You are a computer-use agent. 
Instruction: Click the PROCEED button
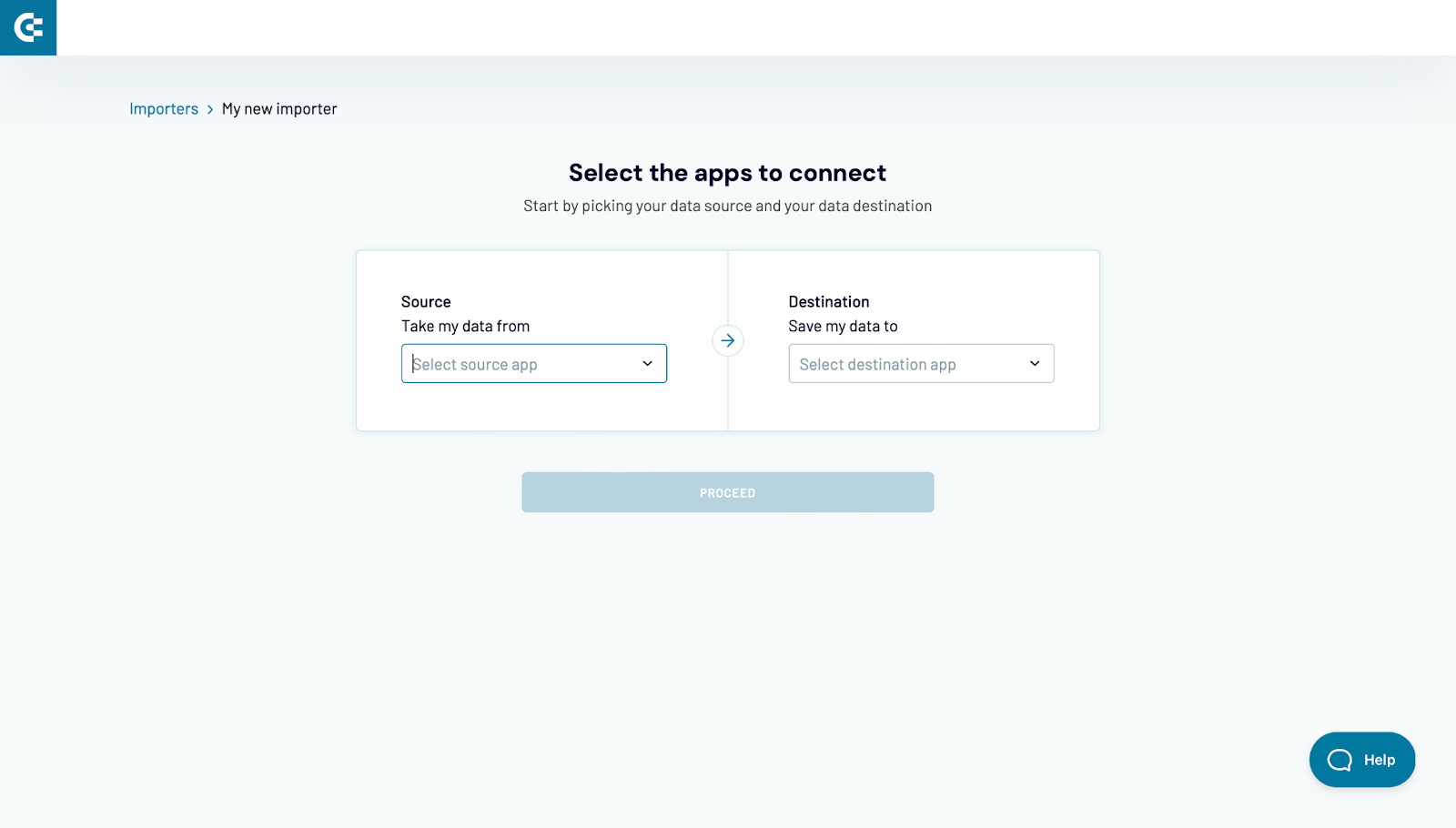[x=728, y=492]
